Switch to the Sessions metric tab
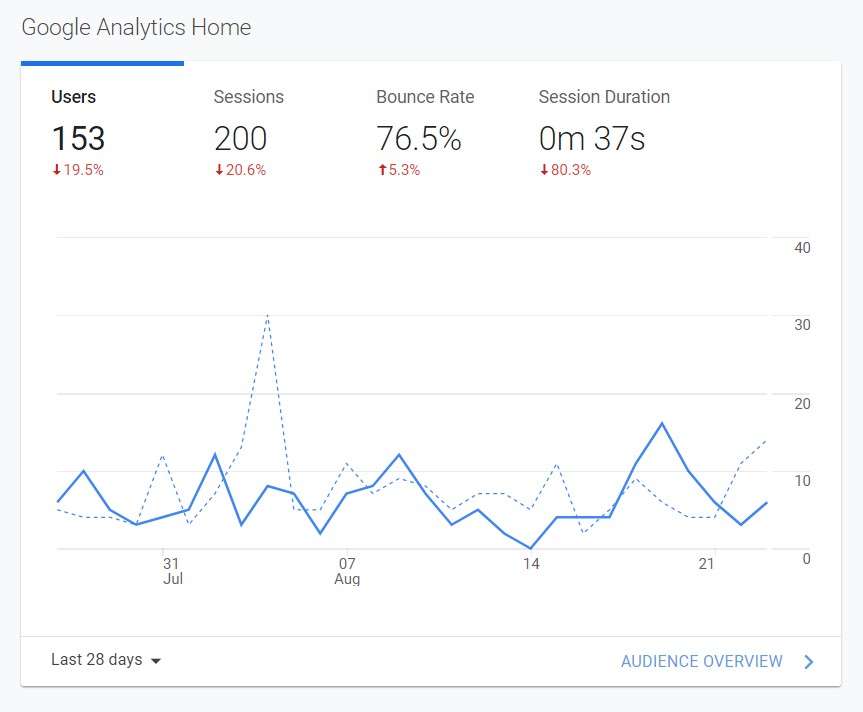The width and height of the screenshot is (863, 712). 265,129
